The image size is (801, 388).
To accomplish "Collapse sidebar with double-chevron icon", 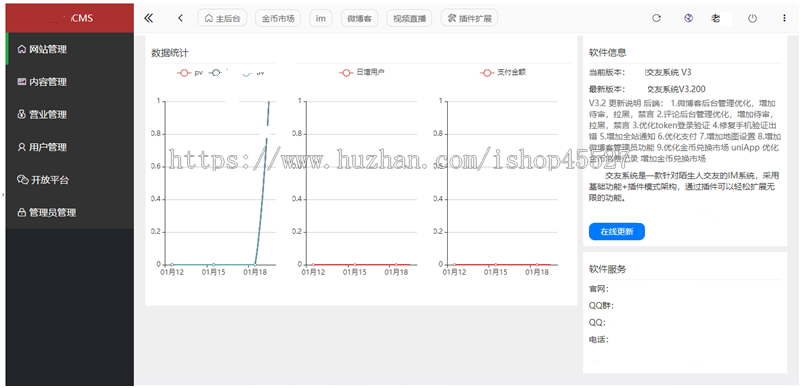I will (x=149, y=18).
